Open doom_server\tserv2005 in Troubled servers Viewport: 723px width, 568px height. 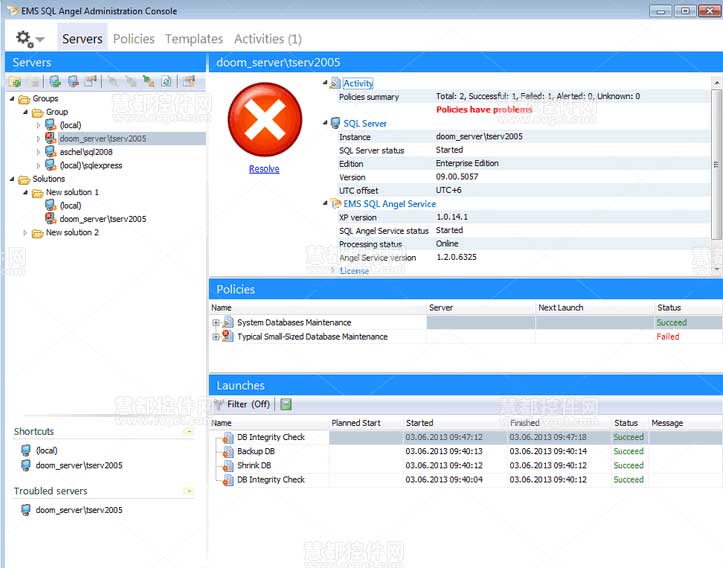[x=79, y=510]
